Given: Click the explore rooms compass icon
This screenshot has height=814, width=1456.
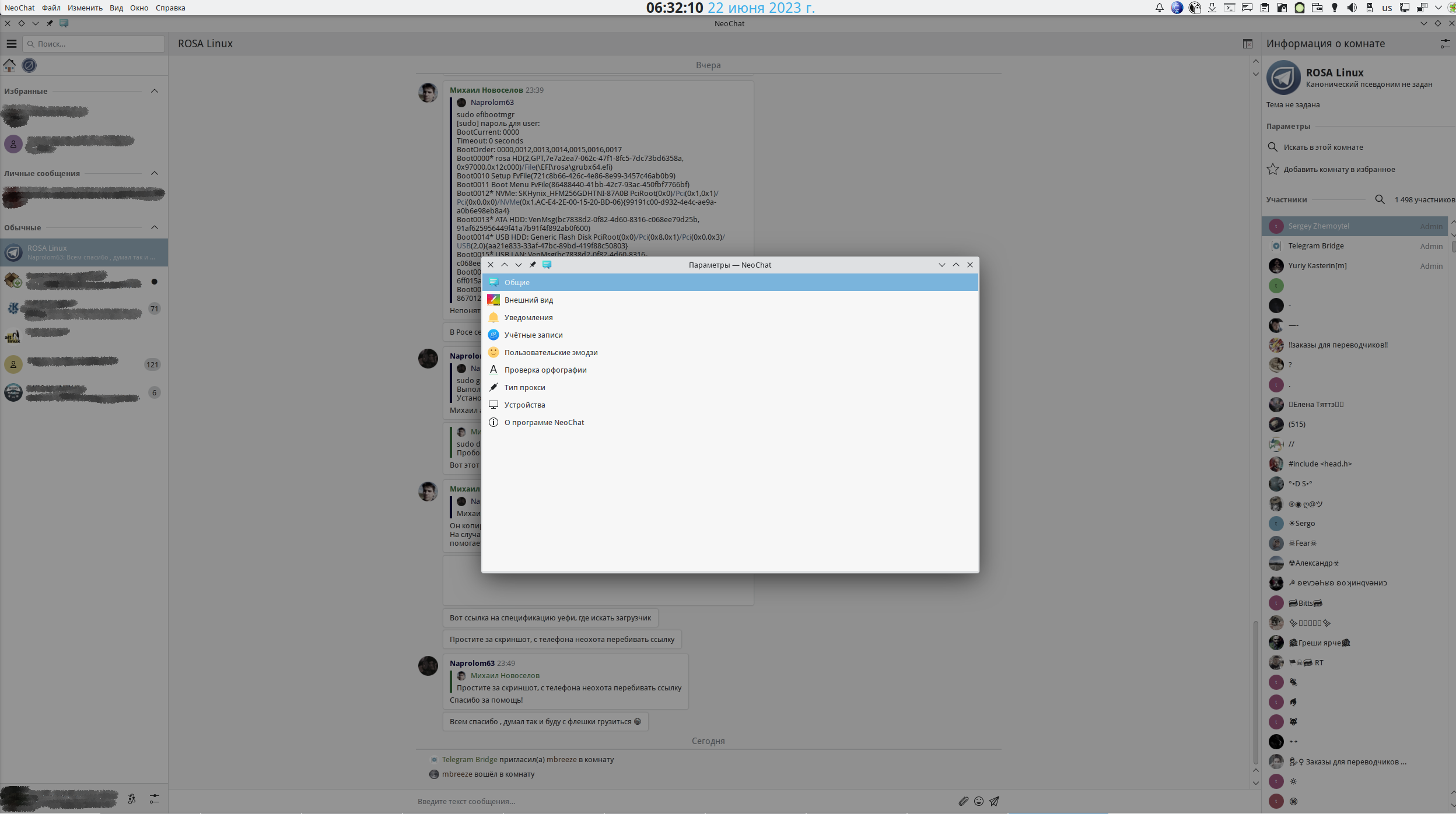Looking at the screenshot, I should click(x=29, y=65).
